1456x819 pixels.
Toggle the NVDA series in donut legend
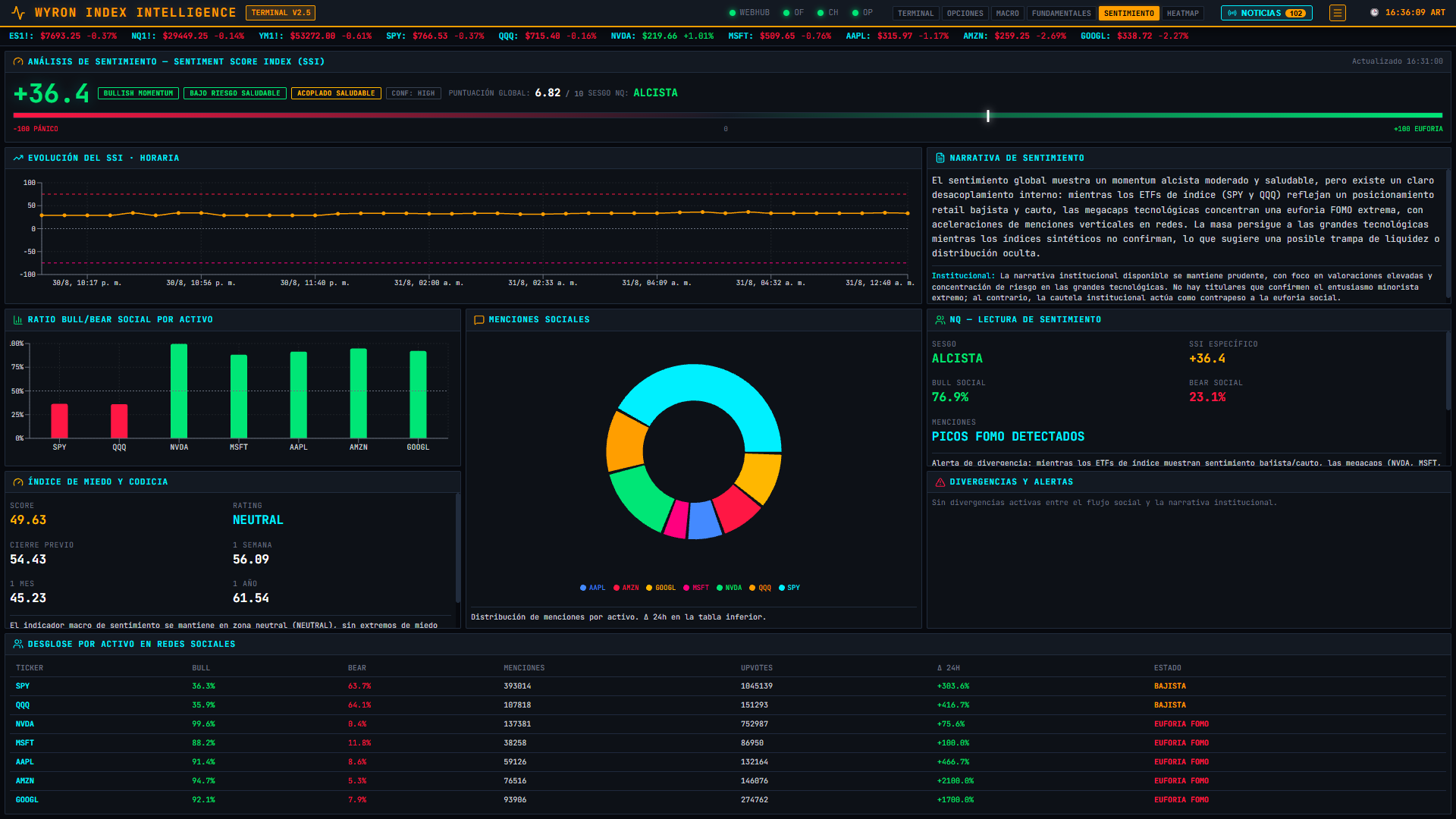729,588
